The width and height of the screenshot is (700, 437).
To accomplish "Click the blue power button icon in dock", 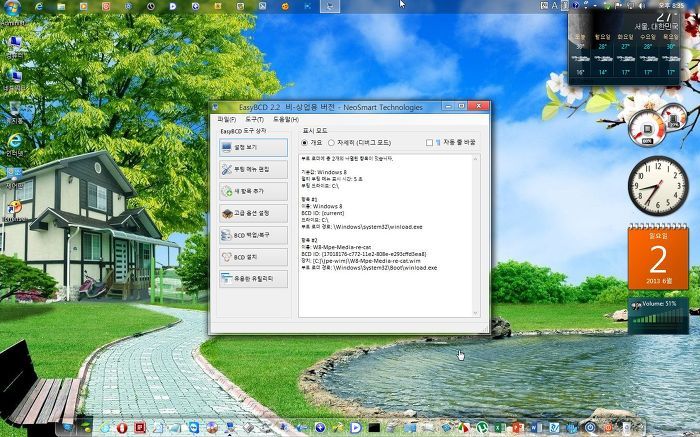I will pyautogui.click(x=590, y=428).
